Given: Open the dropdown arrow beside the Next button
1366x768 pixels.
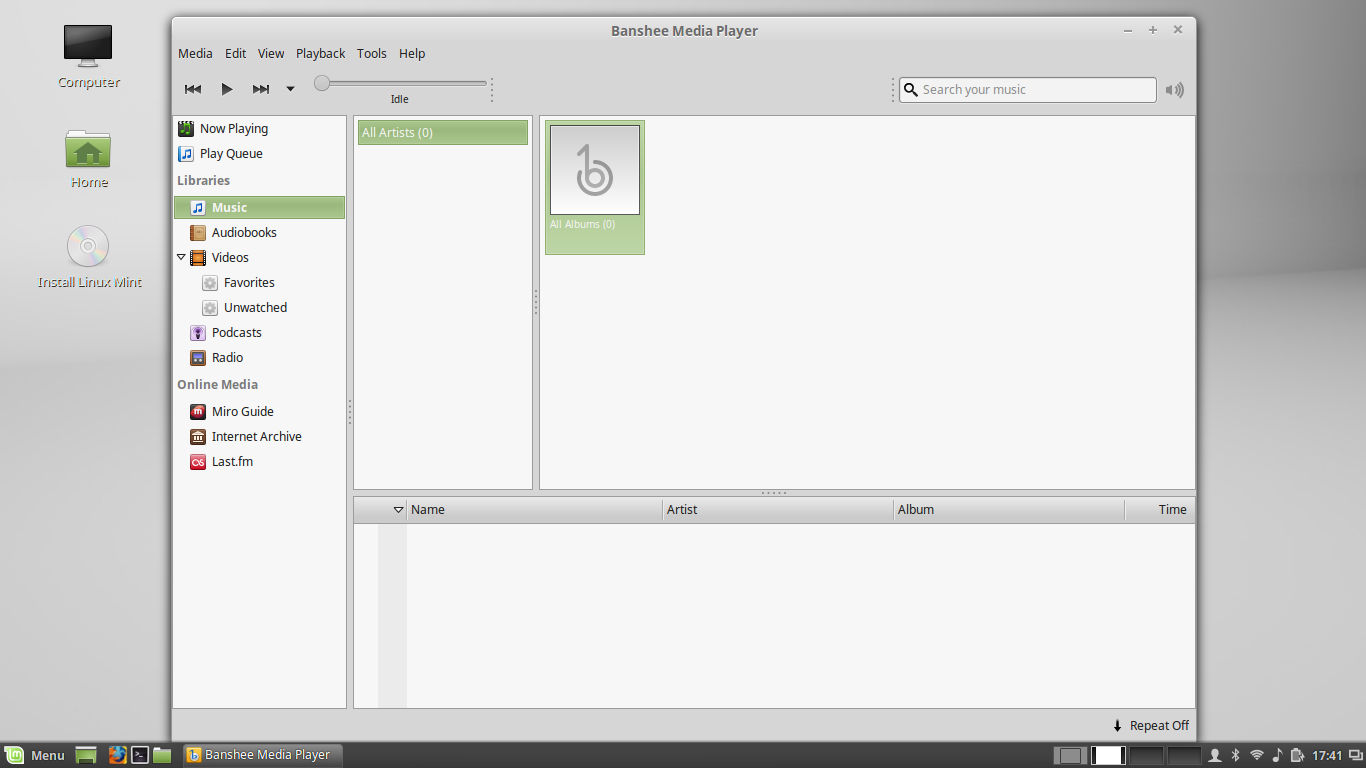Looking at the screenshot, I should 290,89.
